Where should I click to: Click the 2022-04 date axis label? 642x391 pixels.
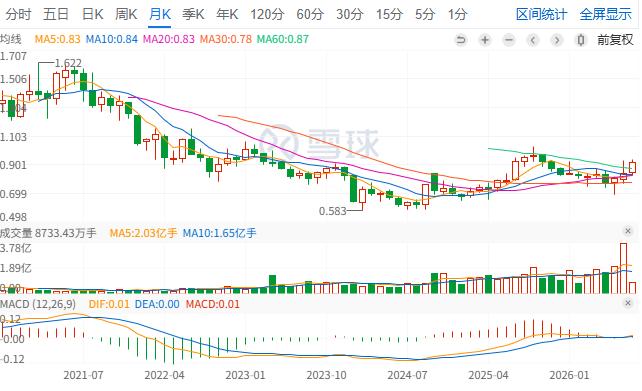pos(164,375)
